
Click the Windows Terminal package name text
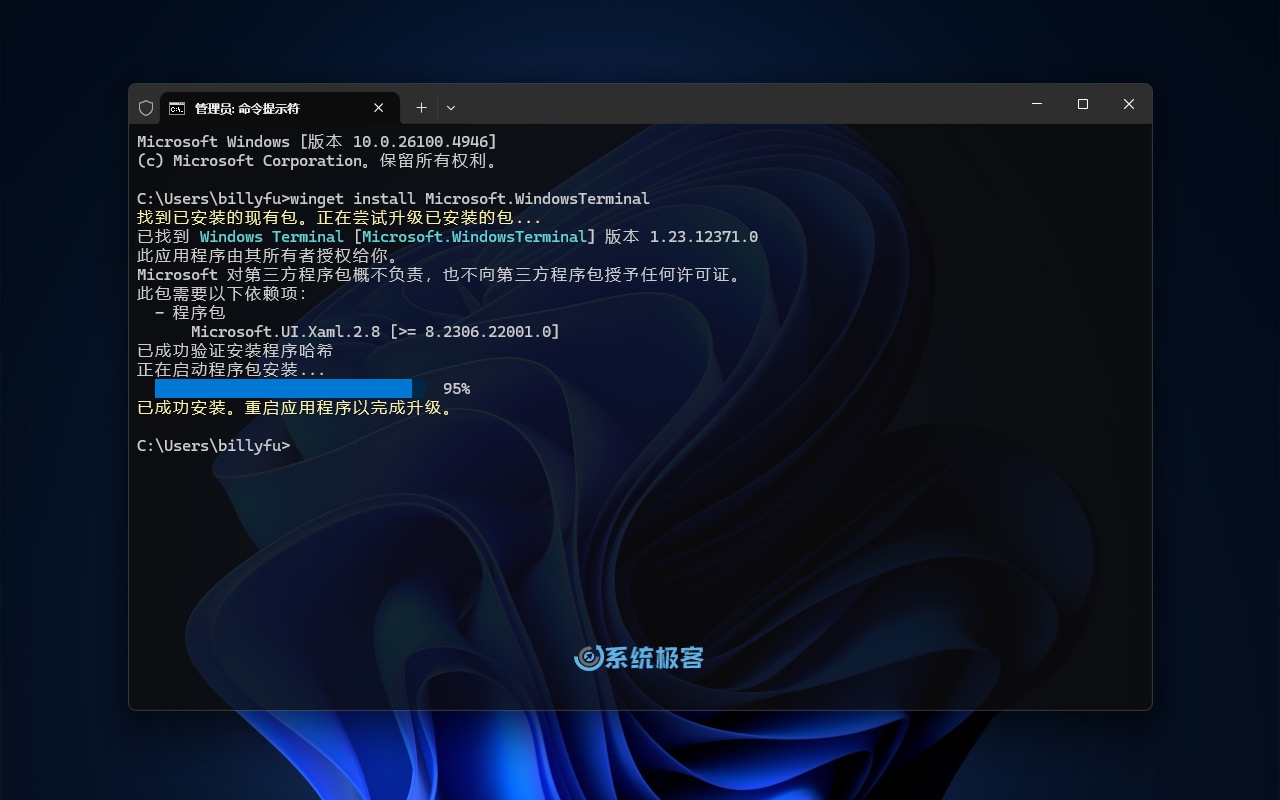pyautogui.click(x=272, y=236)
